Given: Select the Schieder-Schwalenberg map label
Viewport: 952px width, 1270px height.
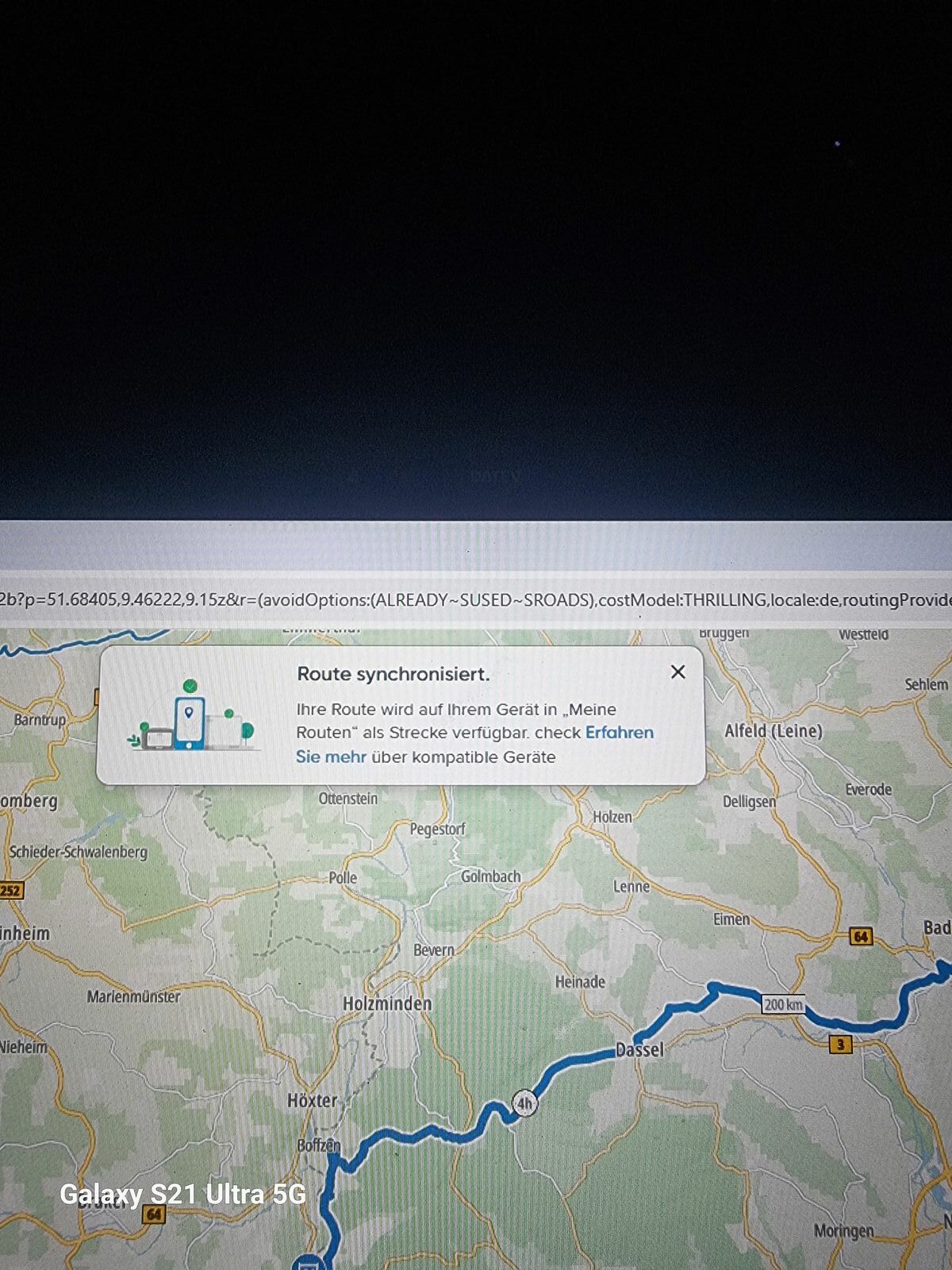Looking at the screenshot, I should 79,852.
